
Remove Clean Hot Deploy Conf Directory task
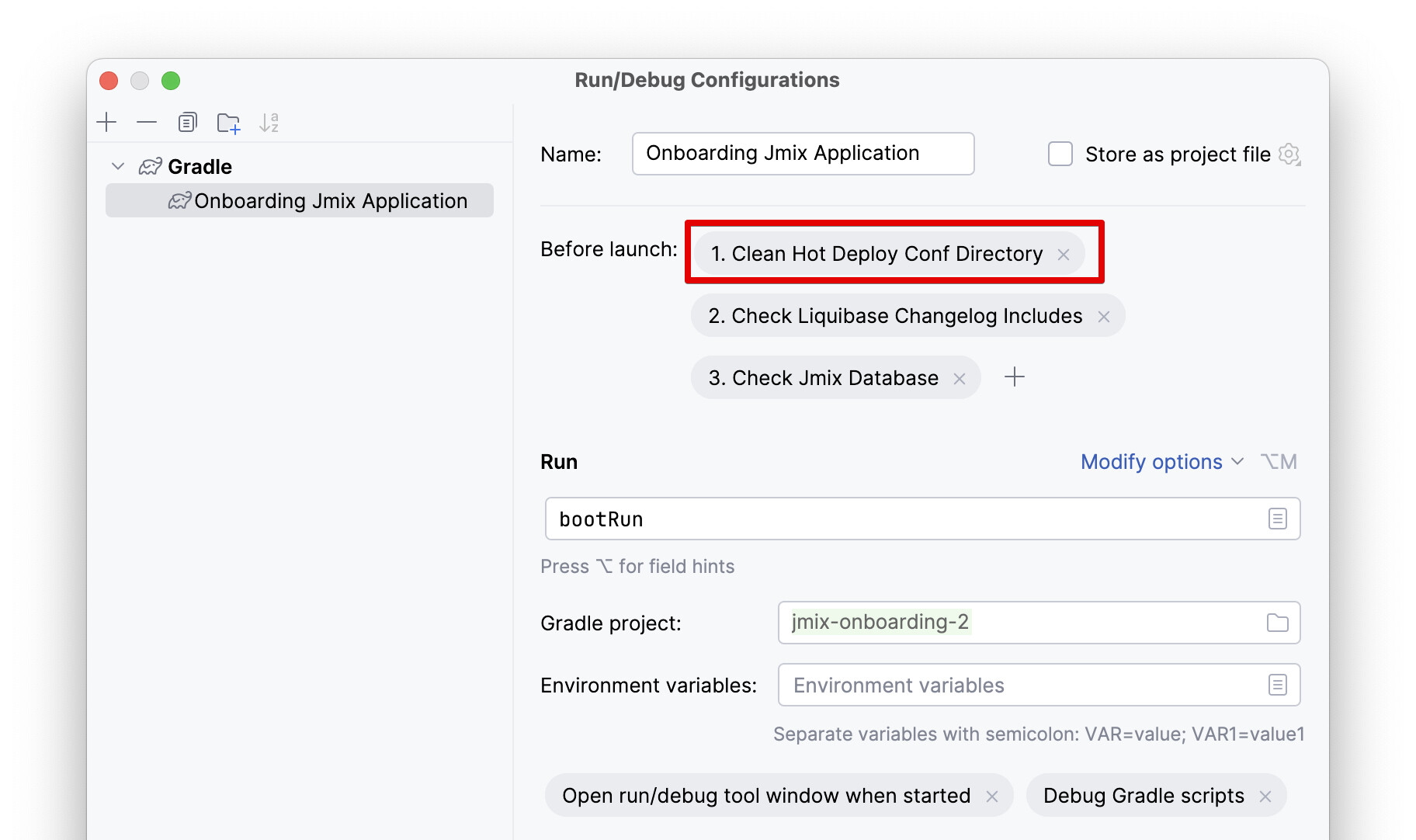[x=1064, y=254]
